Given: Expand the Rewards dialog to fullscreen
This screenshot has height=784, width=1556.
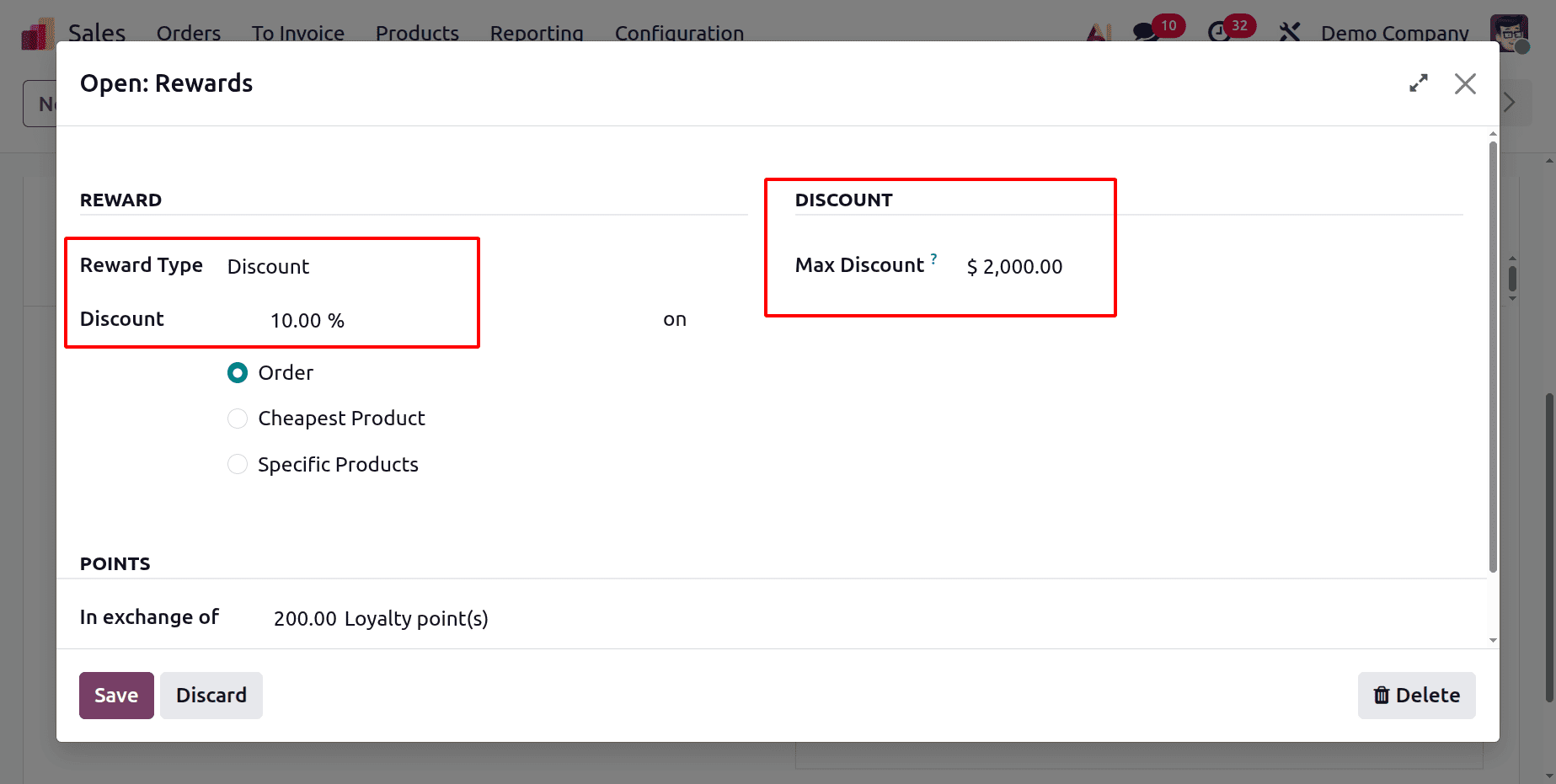Looking at the screenshot, I should point(1419,83).
